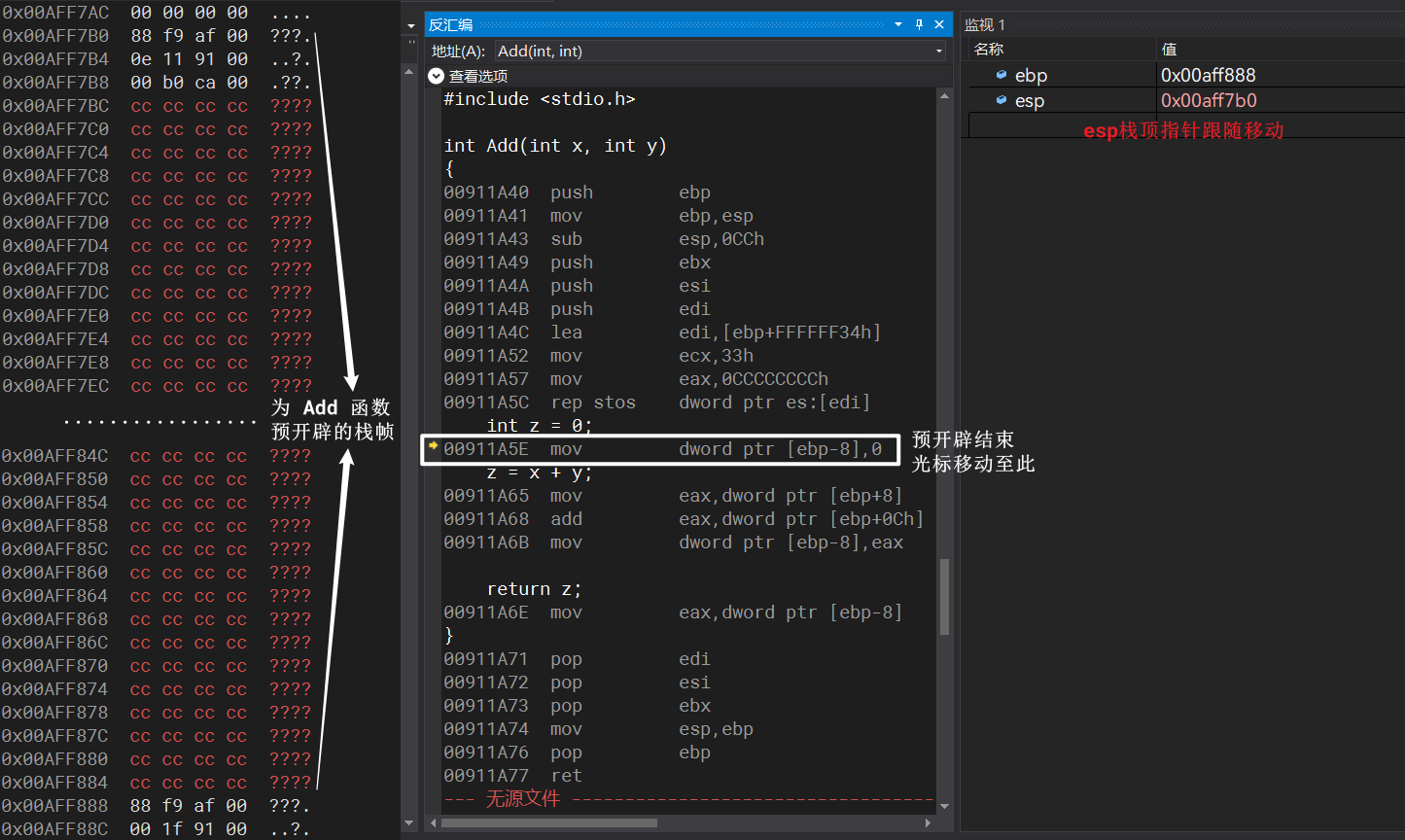
Task: Click the 无源文件 separator line text
Action: [x=523, y=798]
